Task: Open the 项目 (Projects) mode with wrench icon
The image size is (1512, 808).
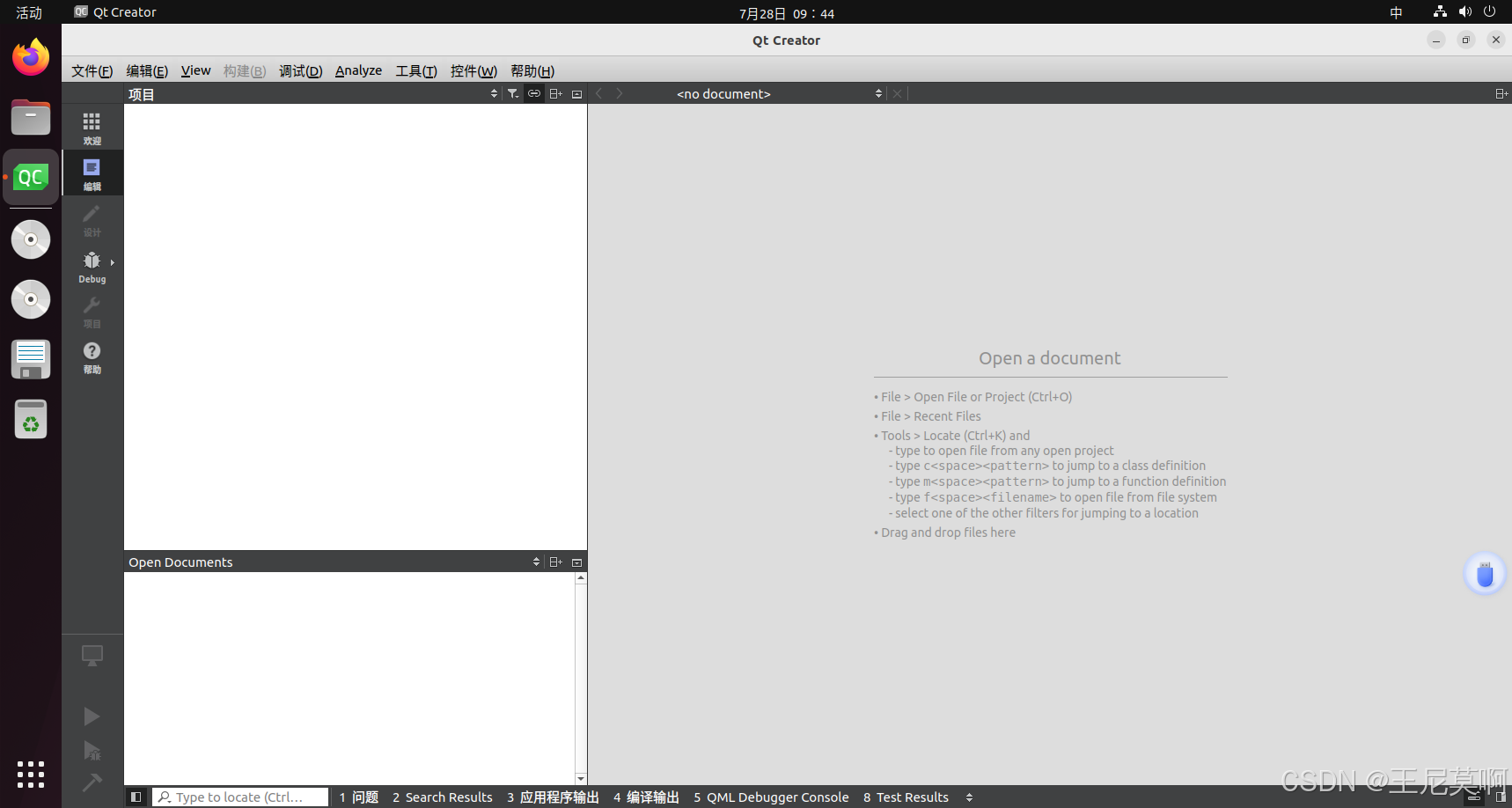Action: pos(92,312)
